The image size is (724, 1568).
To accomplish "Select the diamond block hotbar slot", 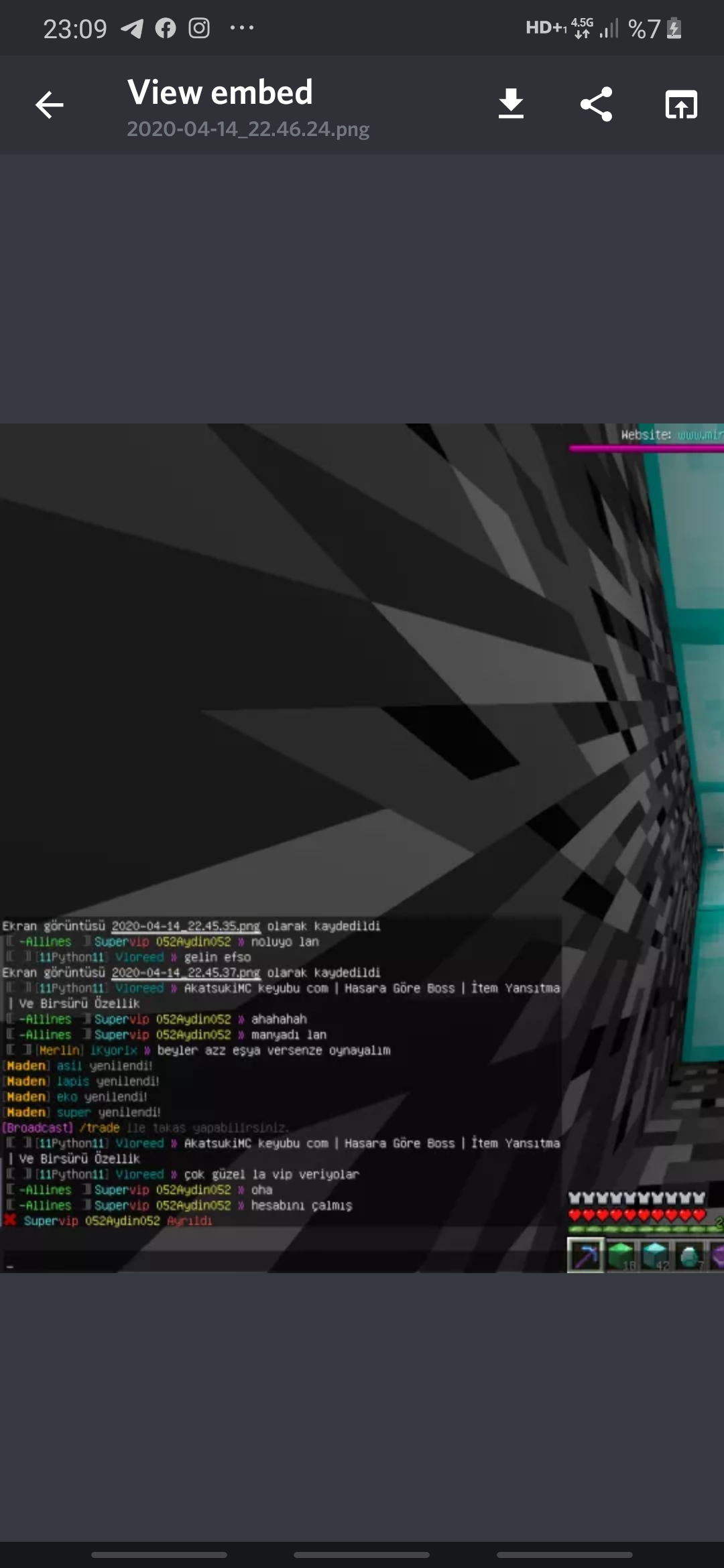I will tap(656, 1255).
